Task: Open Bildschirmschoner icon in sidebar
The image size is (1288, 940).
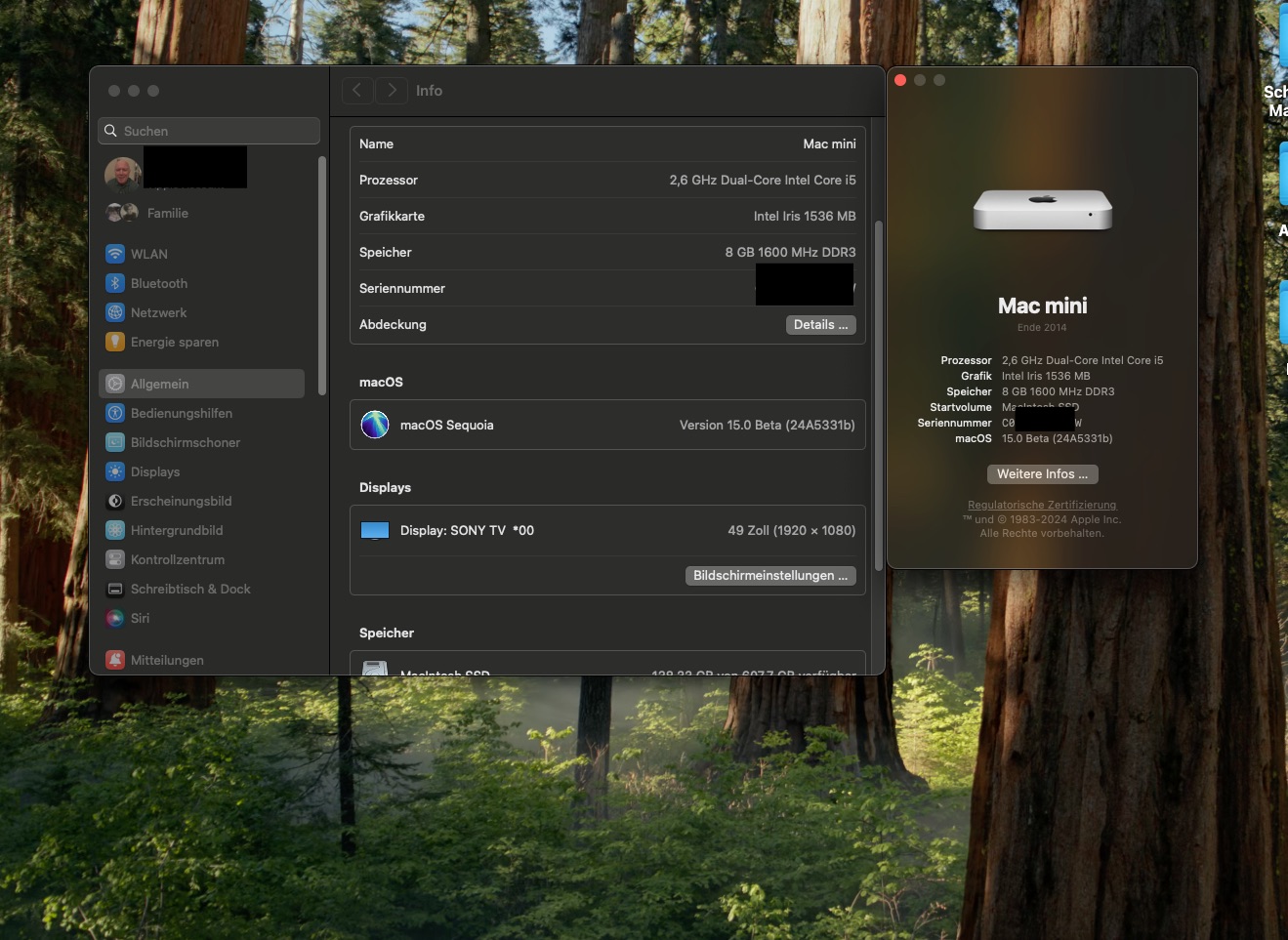Action: tap(115, 442)
